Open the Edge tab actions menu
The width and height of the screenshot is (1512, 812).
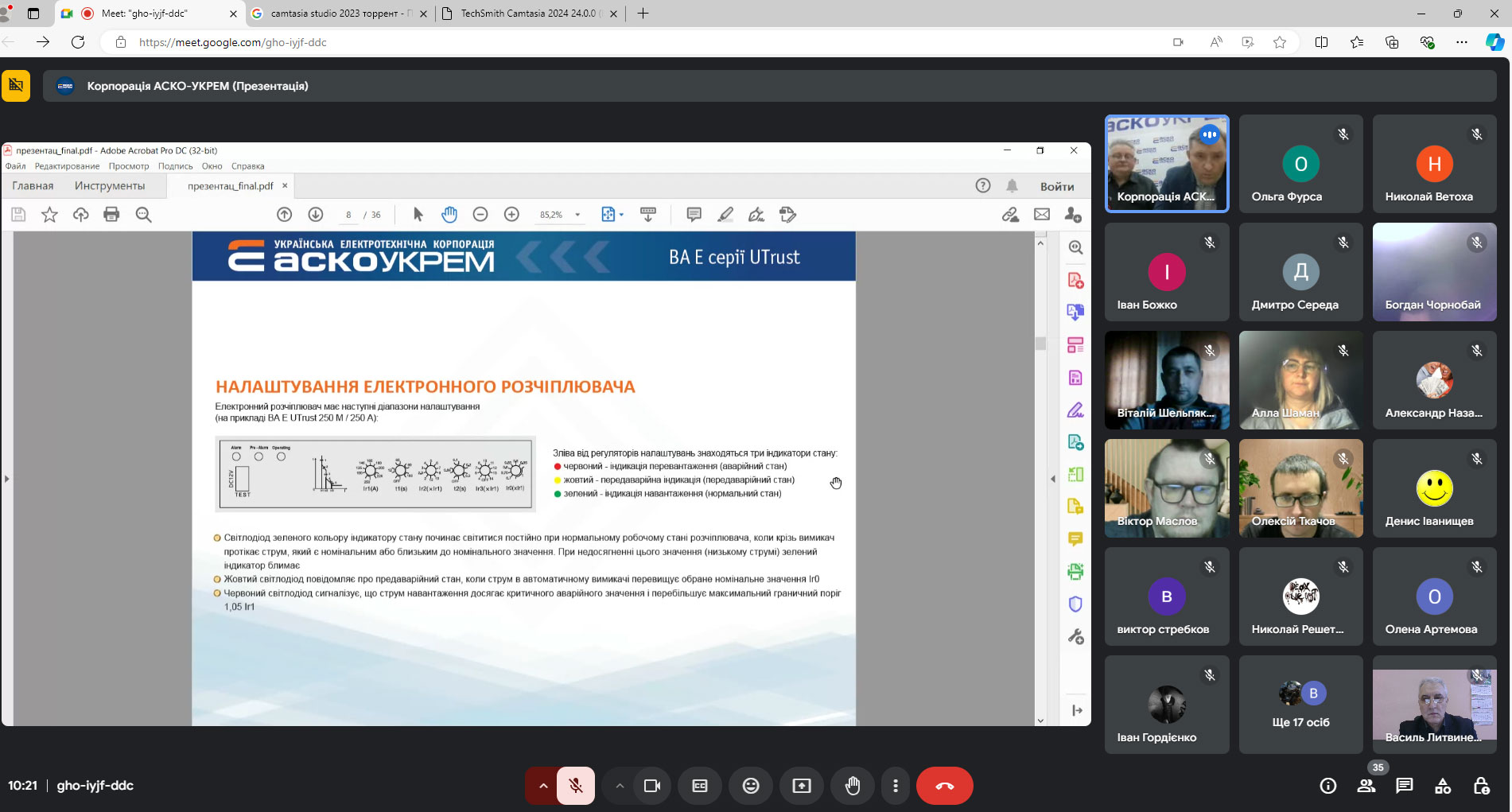[x=33, y=14]
